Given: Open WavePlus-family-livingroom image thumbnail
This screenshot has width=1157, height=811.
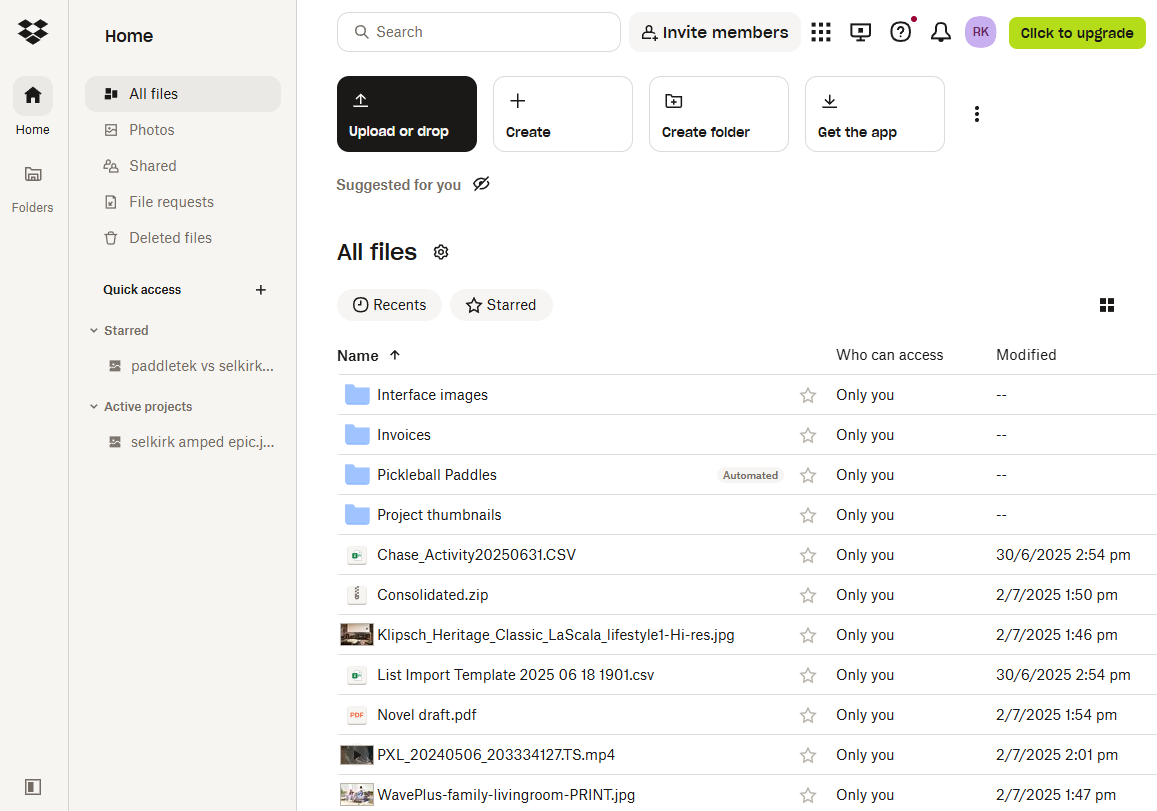Looking at the screenshot, I should click(x=356, y=795).
